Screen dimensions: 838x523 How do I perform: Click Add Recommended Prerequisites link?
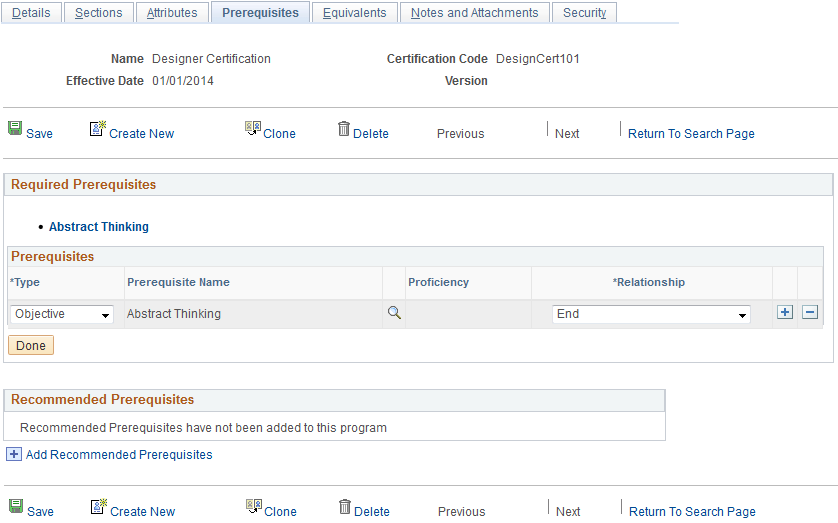coord(119,455)
